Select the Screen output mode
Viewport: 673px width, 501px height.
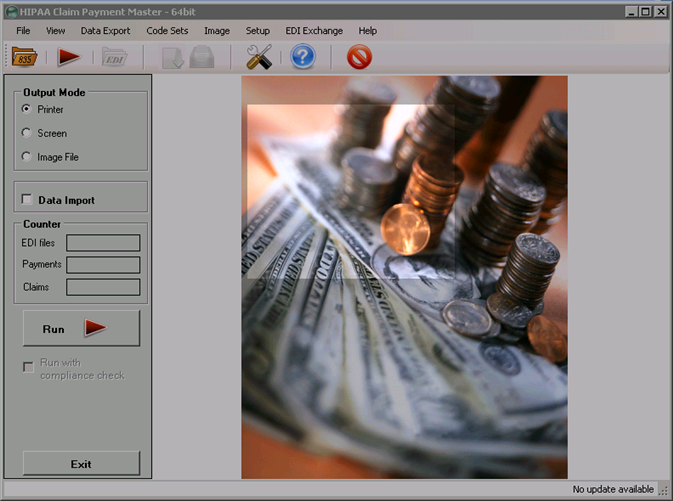tap(26, 133)
